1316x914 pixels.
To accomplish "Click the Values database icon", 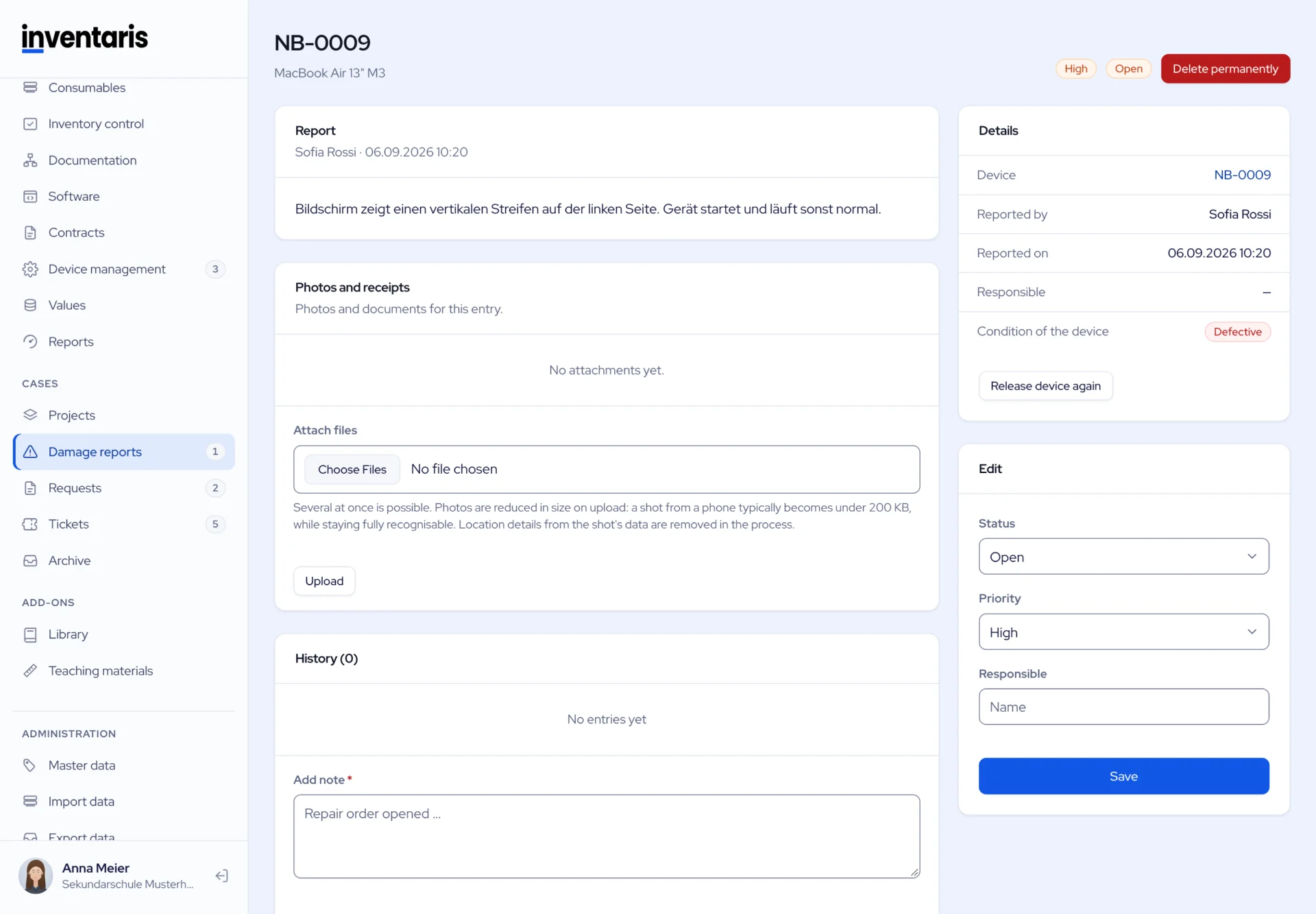I will 30,306.
